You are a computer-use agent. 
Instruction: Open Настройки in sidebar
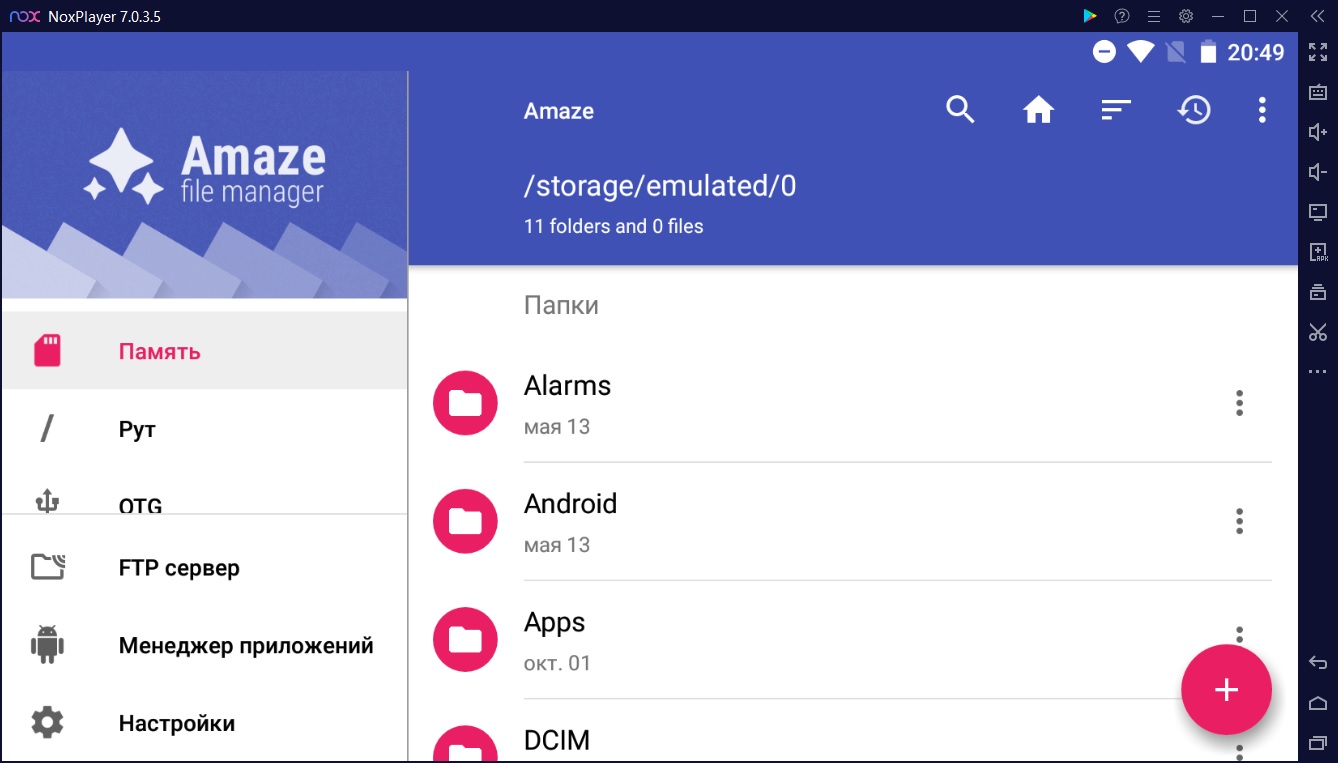point(204,723)
